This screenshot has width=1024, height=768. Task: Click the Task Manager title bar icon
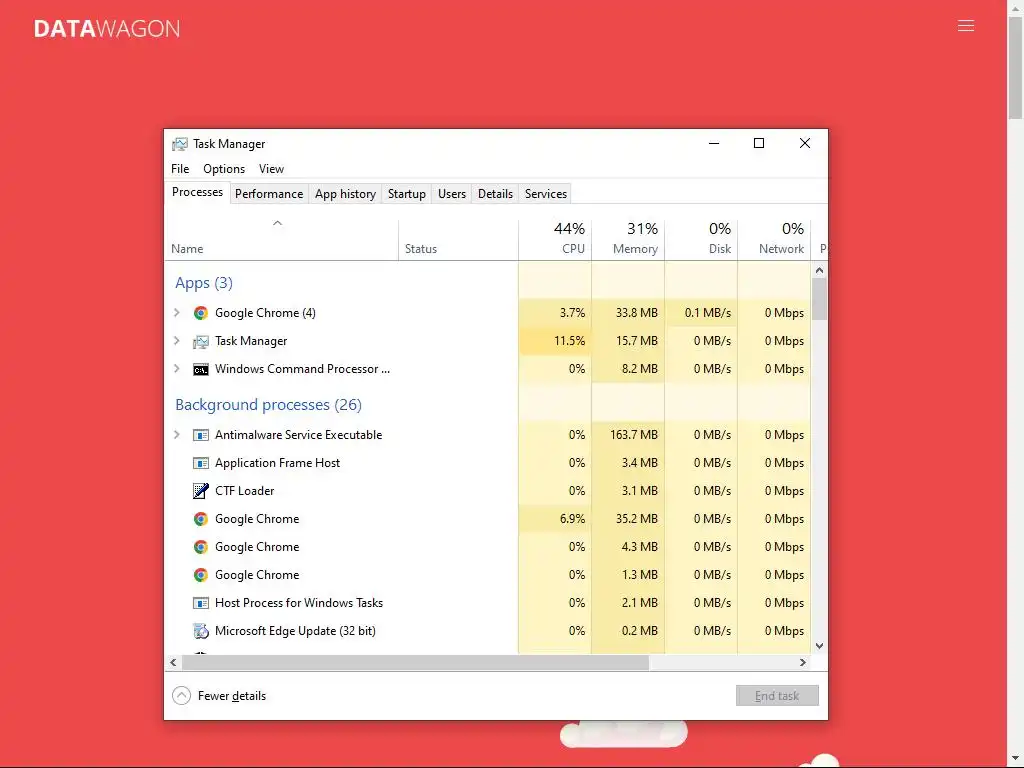(180, 144)
